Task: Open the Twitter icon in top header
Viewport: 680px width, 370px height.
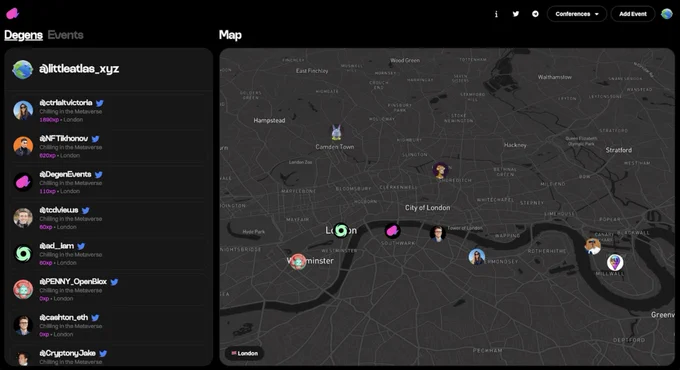Action: (x=516, y=14)
